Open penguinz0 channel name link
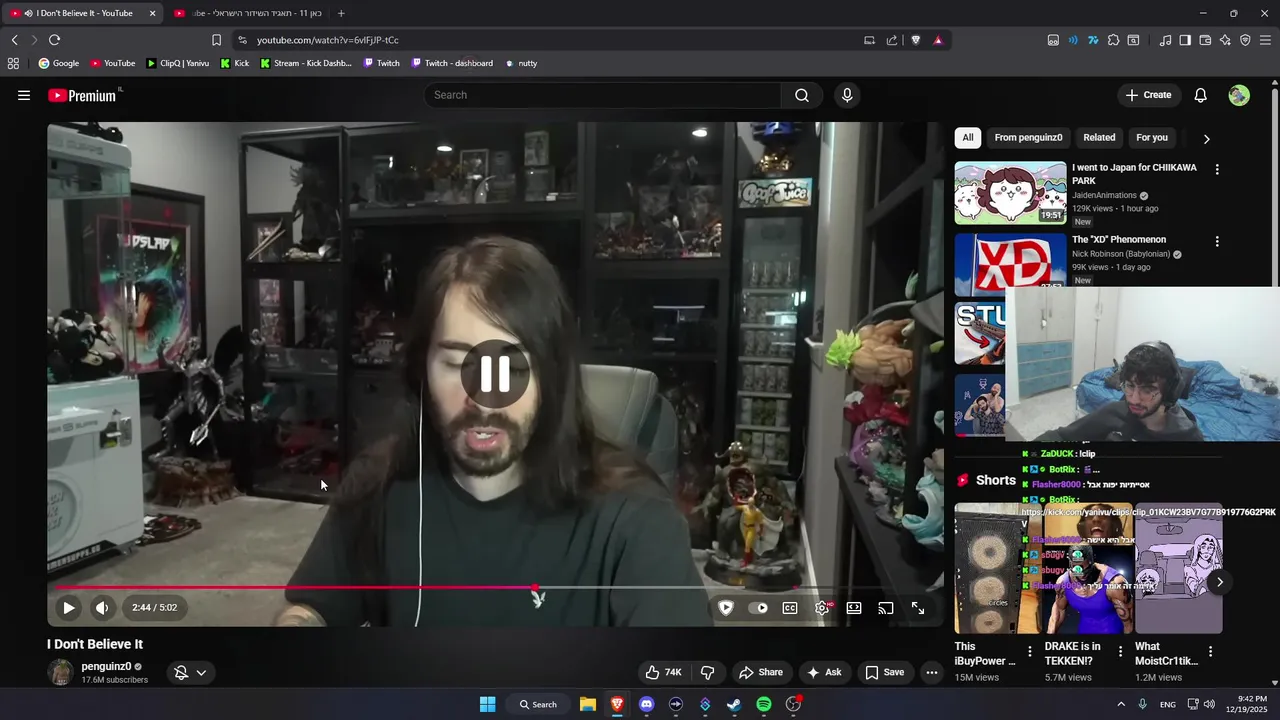Image resolution: width=1280 pixels, height=720 pixels. [106, 666]
